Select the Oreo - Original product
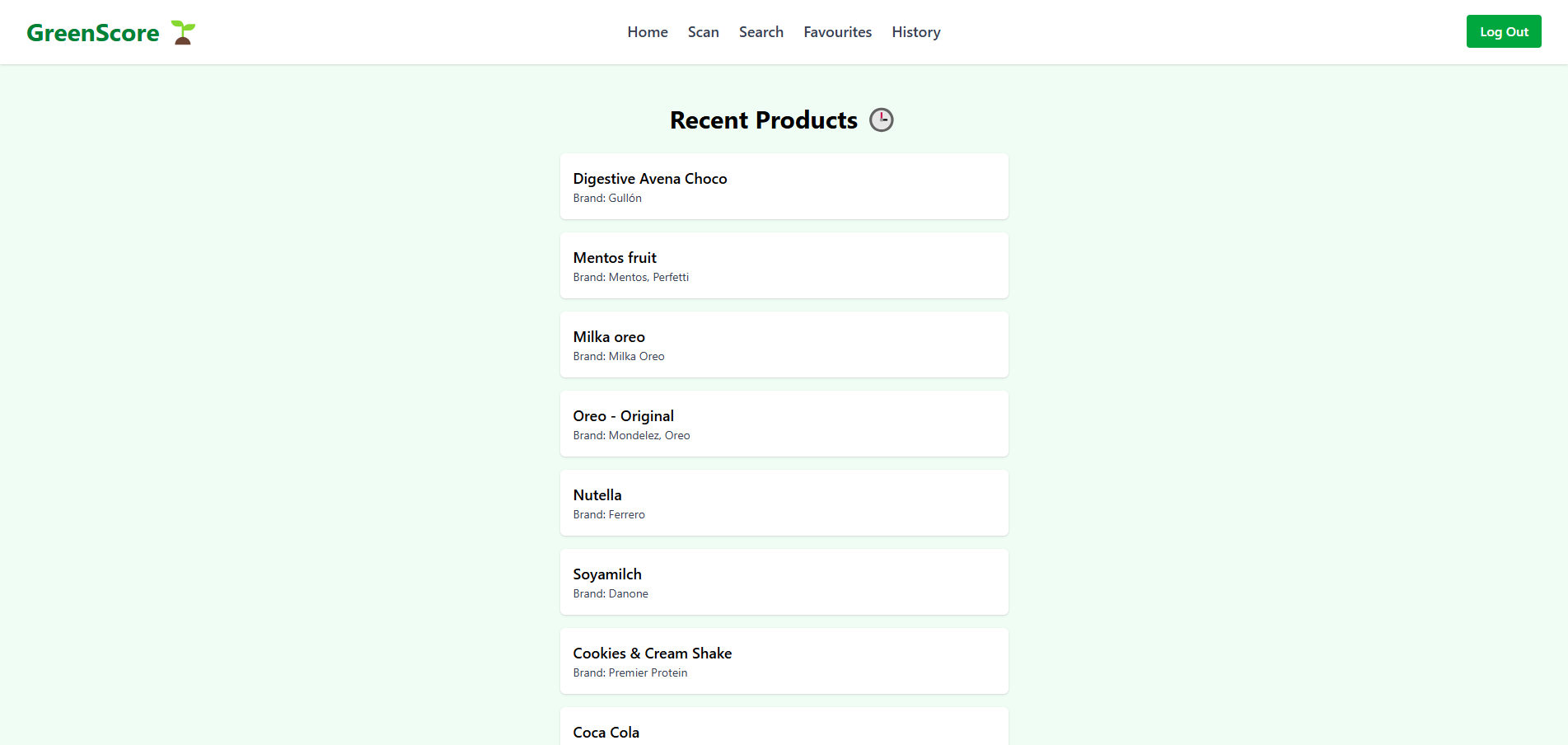This screenshot has height=745, width=1568. click(x=784, y=424)
